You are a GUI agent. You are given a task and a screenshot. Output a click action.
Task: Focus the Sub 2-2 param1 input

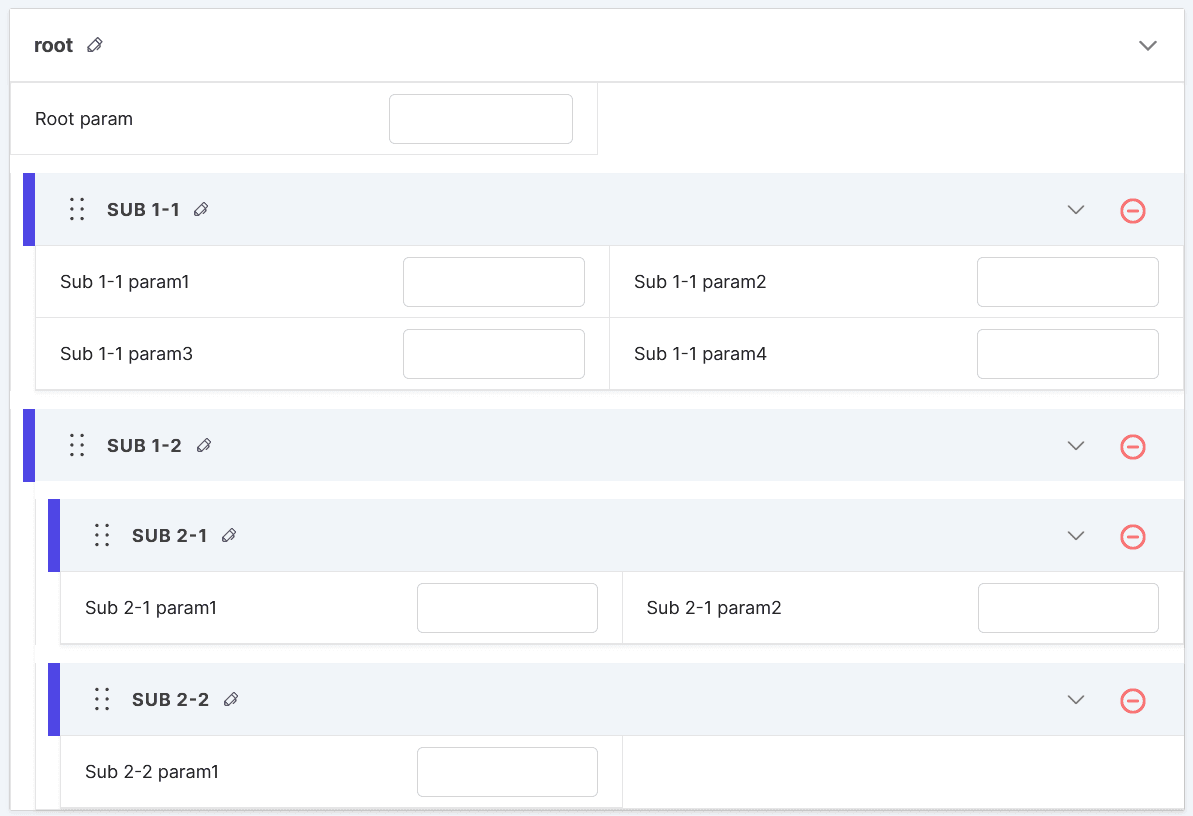(507, 772)
